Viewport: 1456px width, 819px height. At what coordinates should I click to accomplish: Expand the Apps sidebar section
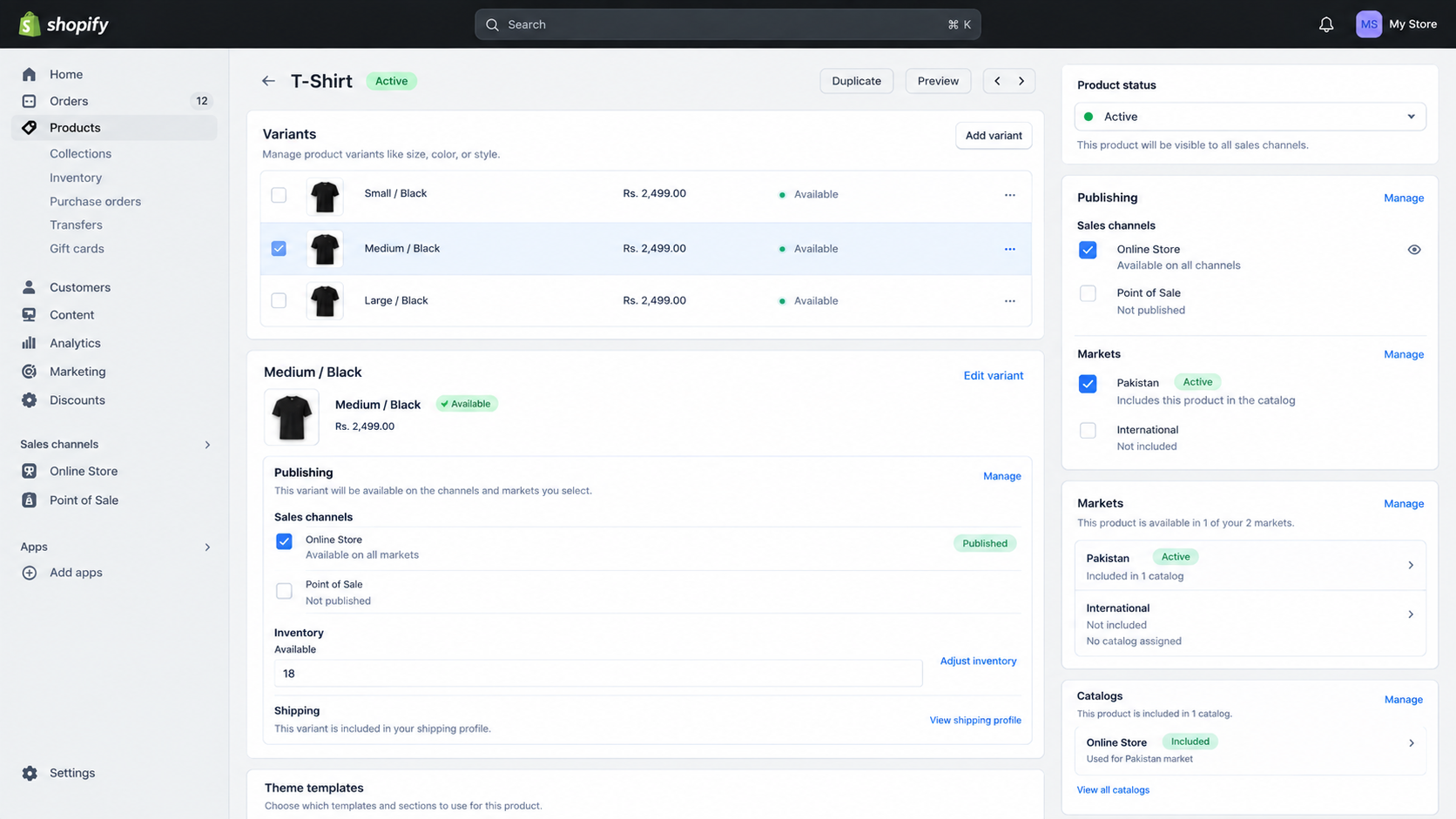pos(207,547)
